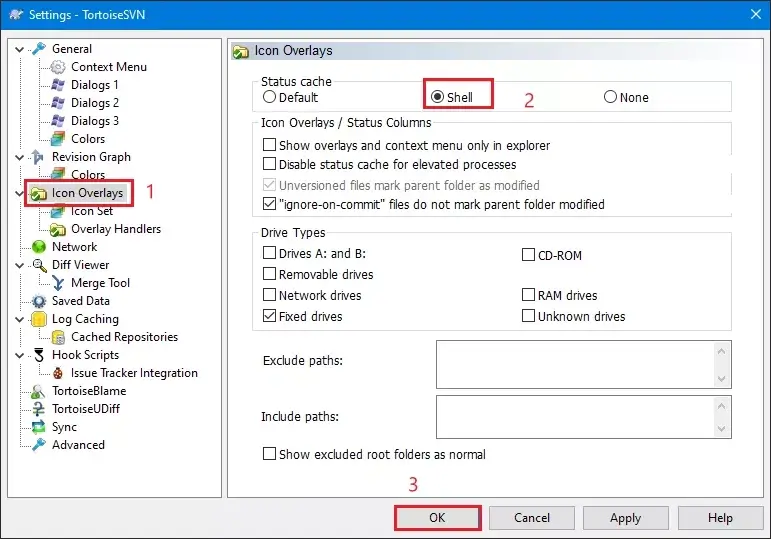
Task: Check the CD-ROM drive option
Action: pyautogui.click(x=528, y=255)
